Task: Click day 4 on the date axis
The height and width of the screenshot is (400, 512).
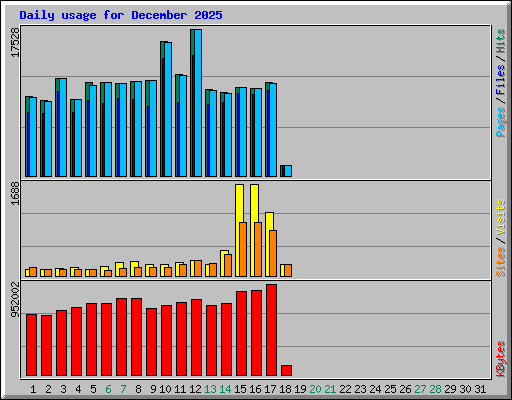Action: point(78,389)
